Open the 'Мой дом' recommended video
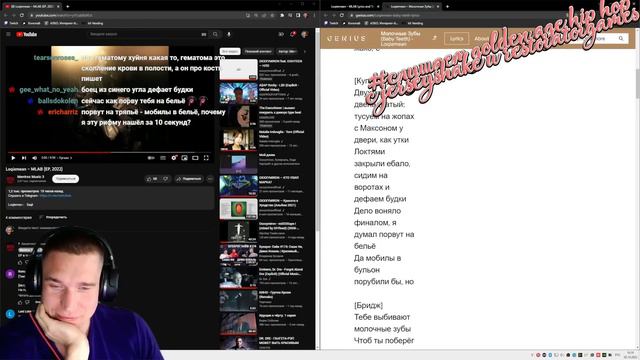Viewport: 640px width, 360px height. point(238,163)
